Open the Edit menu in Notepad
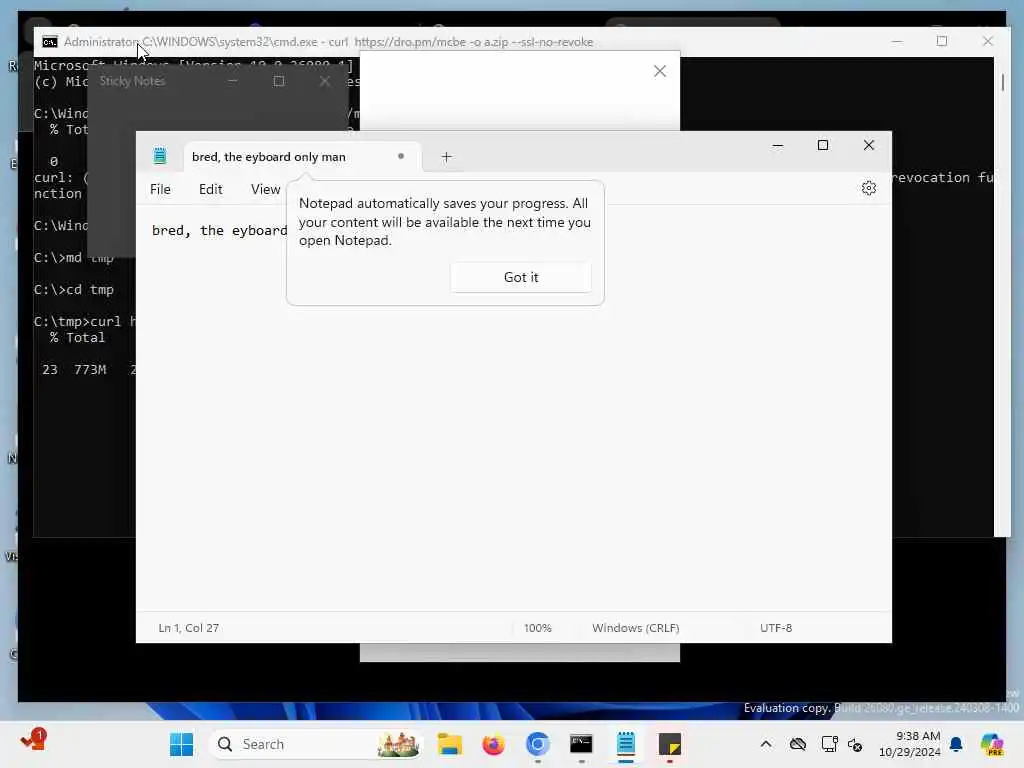Screen dimensions: 1024x768 [210, 189]
